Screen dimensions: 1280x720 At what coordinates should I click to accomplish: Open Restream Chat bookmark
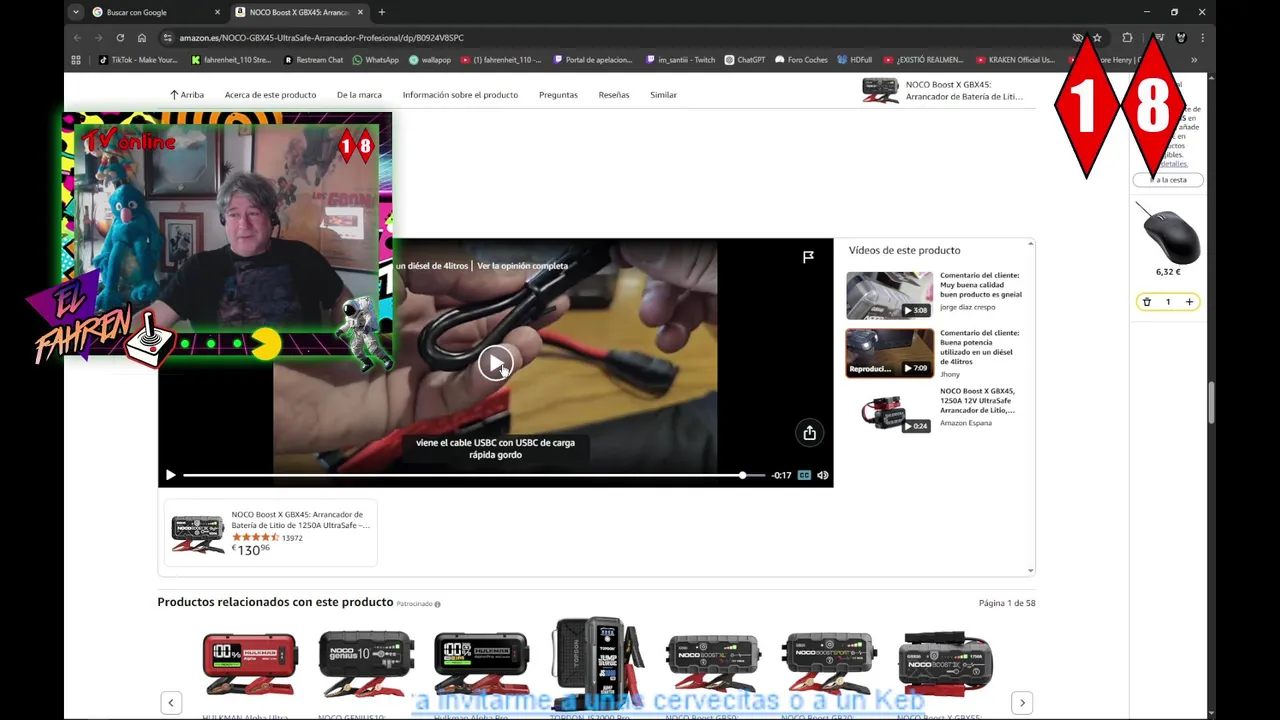[313, 60]
